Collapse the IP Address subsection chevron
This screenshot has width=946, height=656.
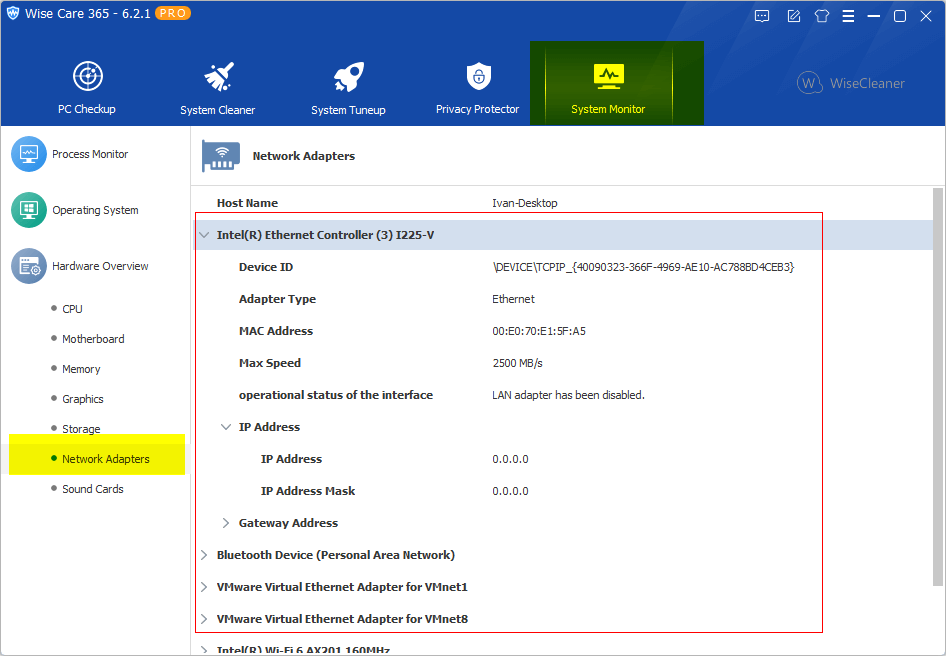coord(226,427)
